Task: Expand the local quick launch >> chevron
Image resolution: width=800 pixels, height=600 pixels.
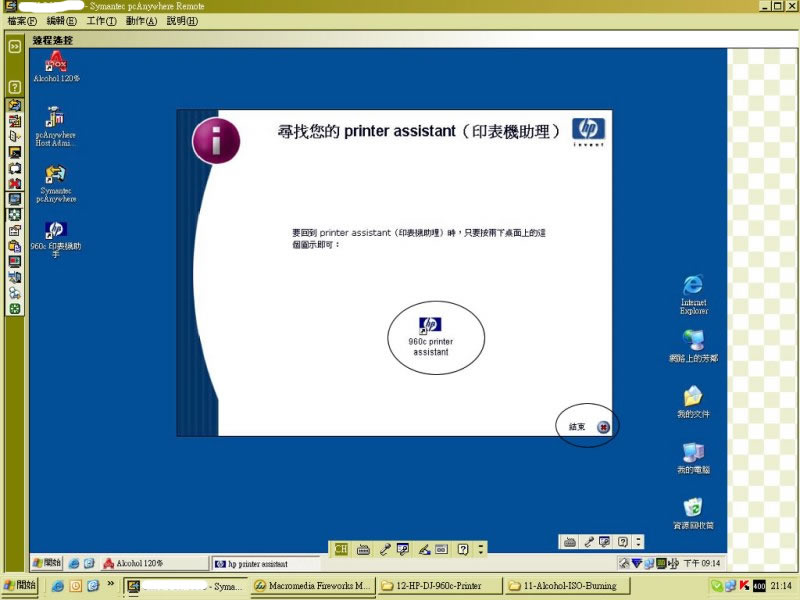Action: click(110, 584)
